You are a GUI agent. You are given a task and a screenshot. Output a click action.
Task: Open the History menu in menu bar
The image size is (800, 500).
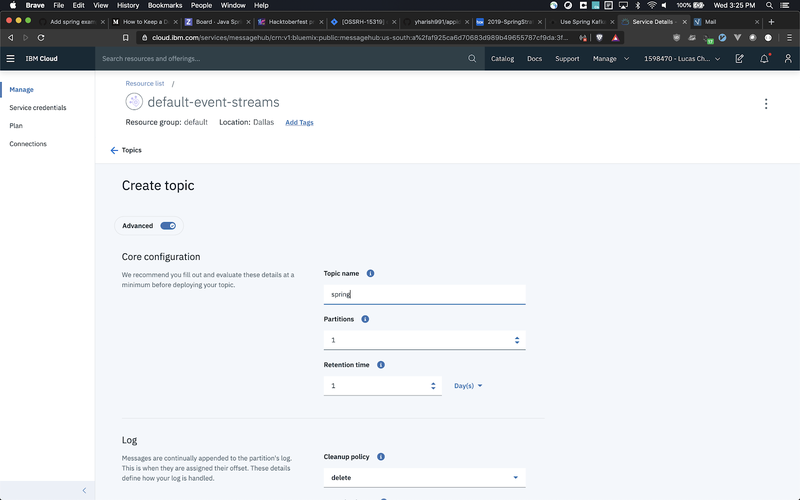tap(128, 5)
